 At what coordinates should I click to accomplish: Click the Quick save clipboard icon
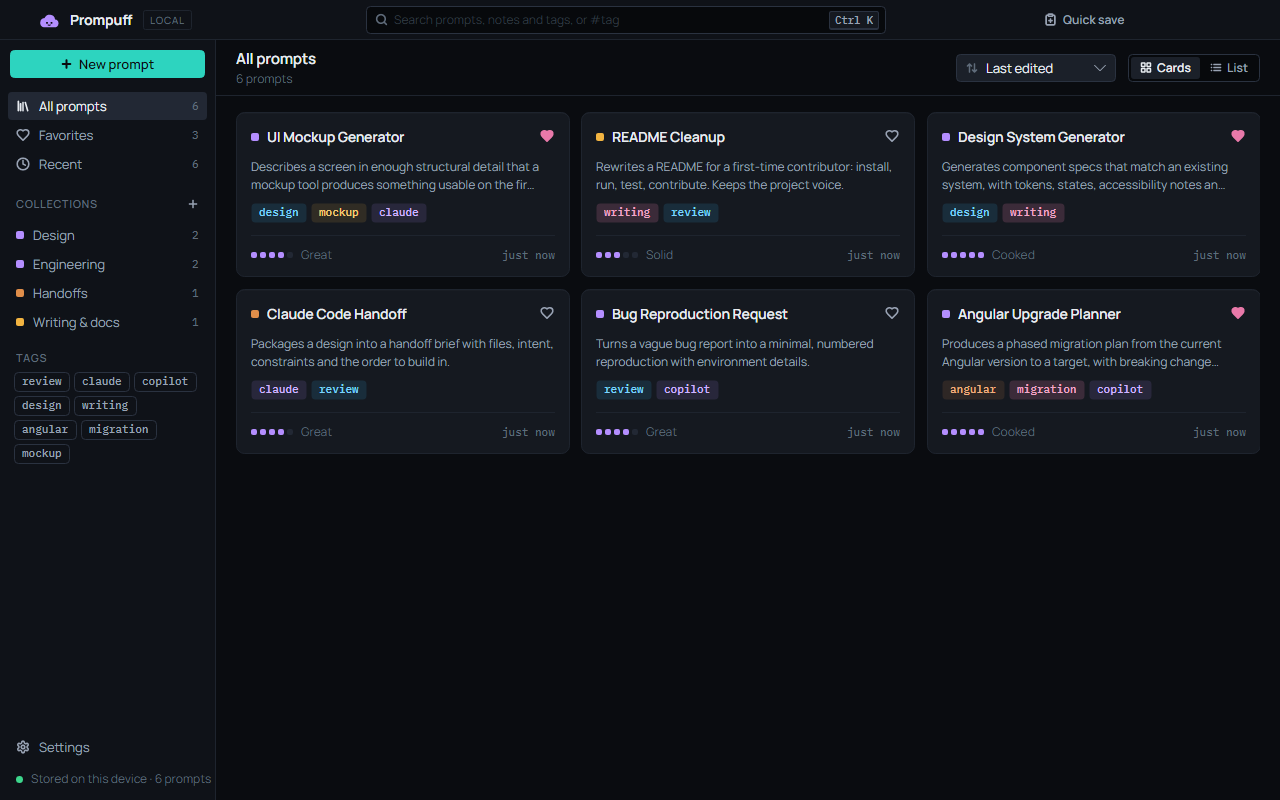[x=1050, y=20]
